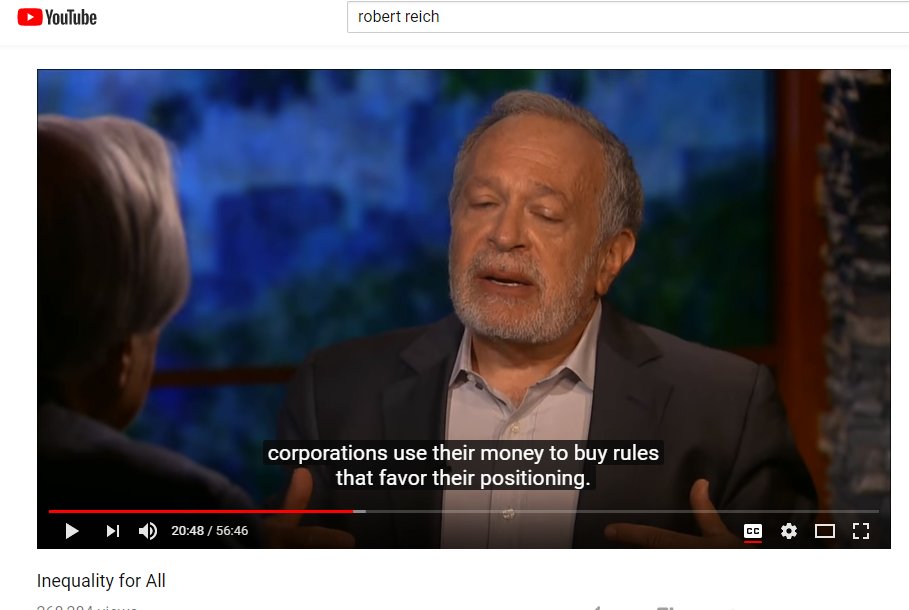Enter fullscreen mode
The height and width of the screenshot is (610, 909).
point(861,531)
